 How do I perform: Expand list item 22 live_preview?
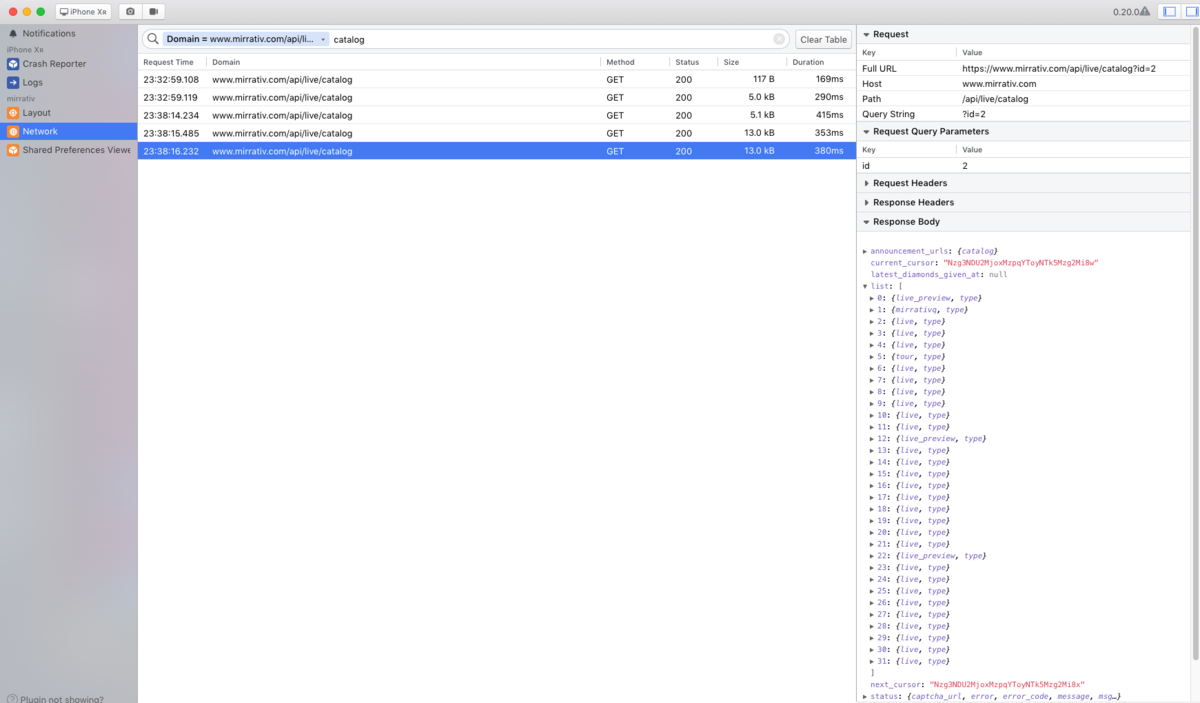click(x=872, y=556)
